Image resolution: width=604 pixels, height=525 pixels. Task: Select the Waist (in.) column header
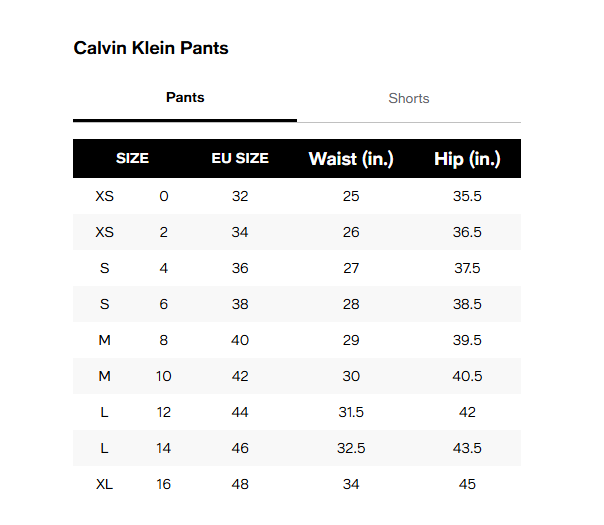[351, 158]
